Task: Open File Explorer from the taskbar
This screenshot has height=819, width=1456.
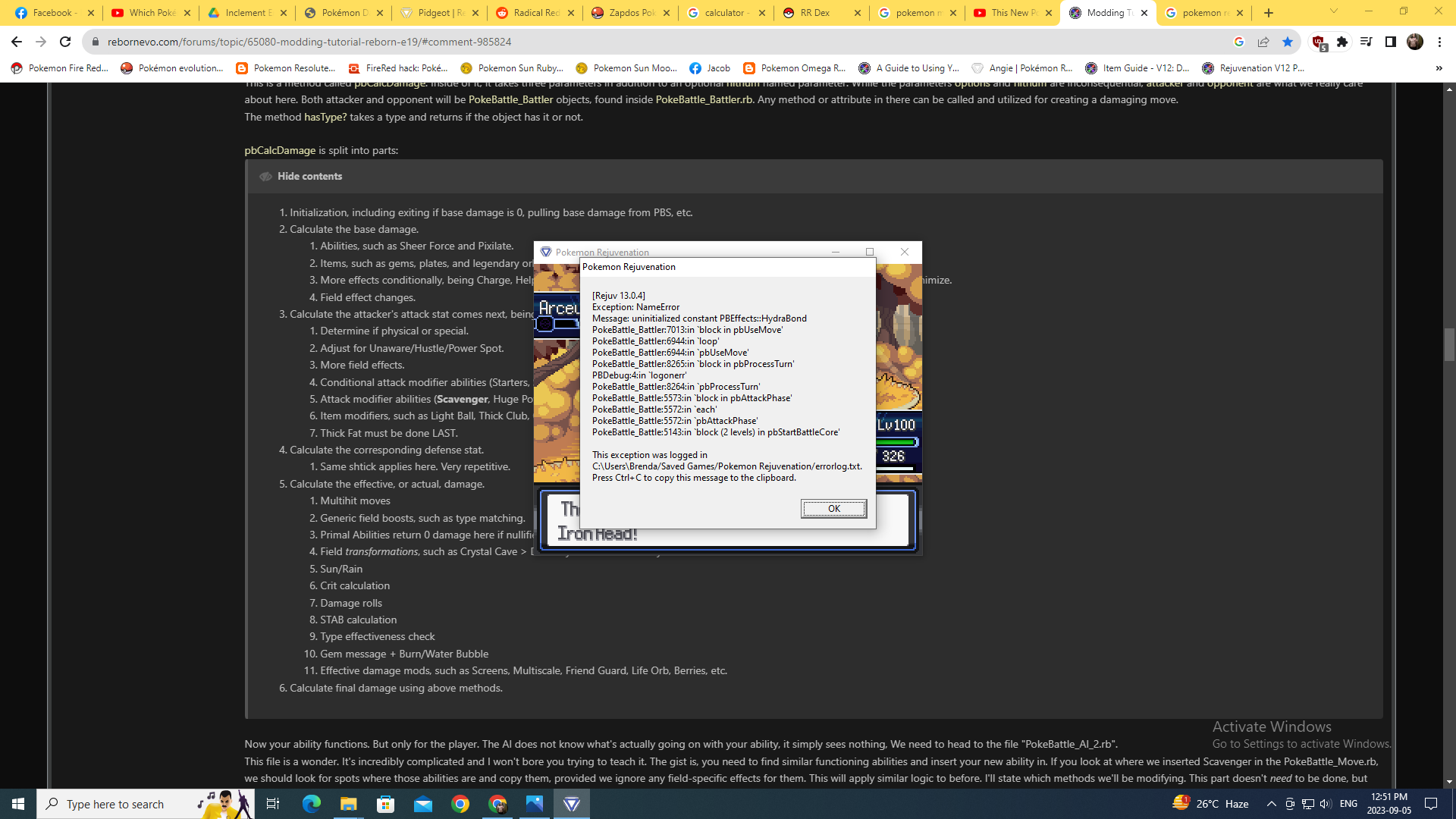Action: point(348,804)
